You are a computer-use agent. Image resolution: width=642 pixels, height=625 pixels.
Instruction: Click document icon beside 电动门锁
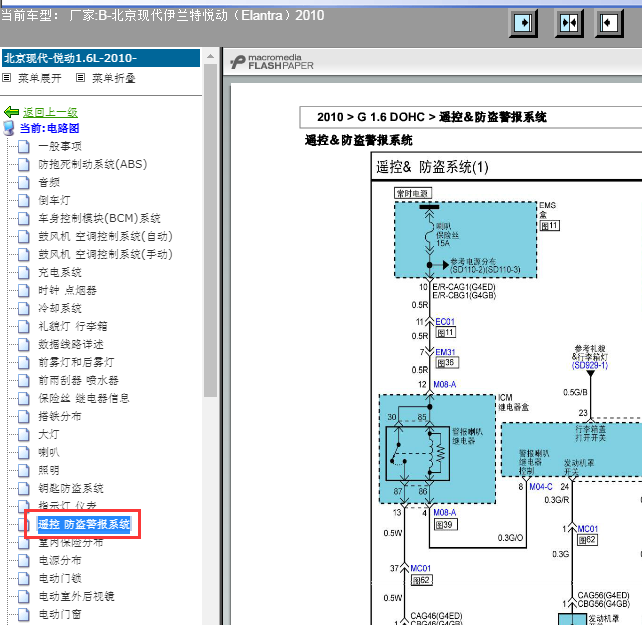[x=24, y=578]
